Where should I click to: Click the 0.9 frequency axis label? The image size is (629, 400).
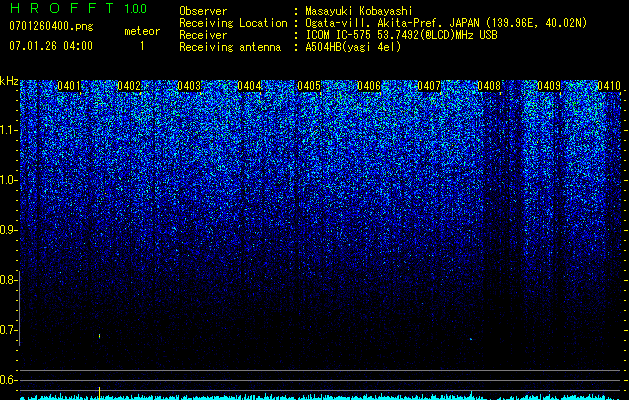[8, 230]
